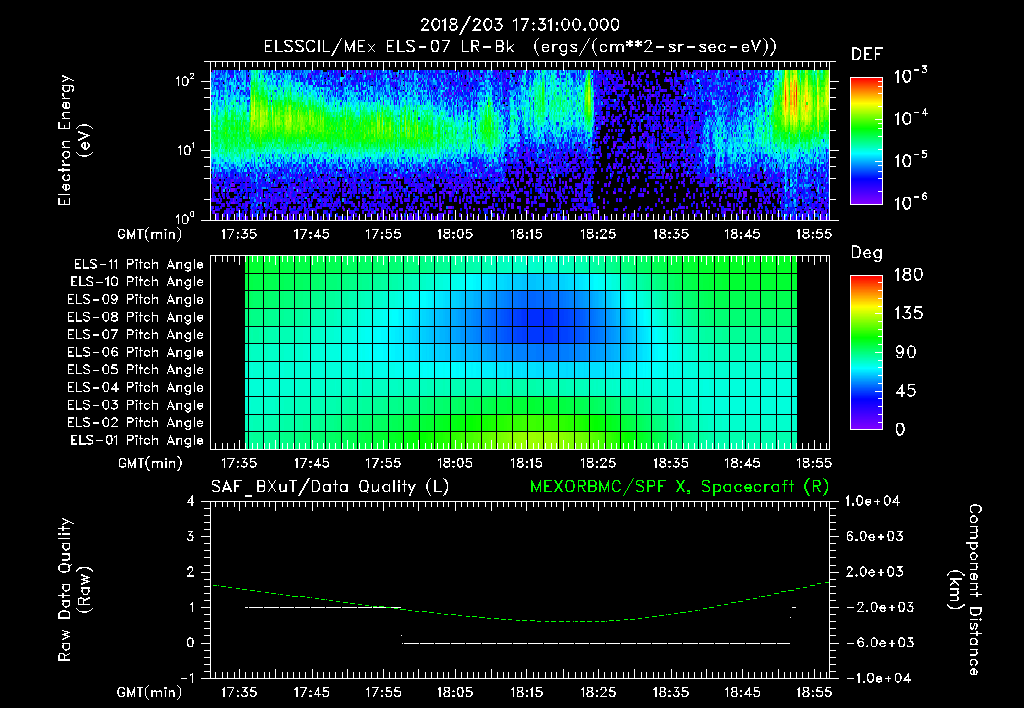Select the ELS-09 Pitch Angle row label

[136, 300]
